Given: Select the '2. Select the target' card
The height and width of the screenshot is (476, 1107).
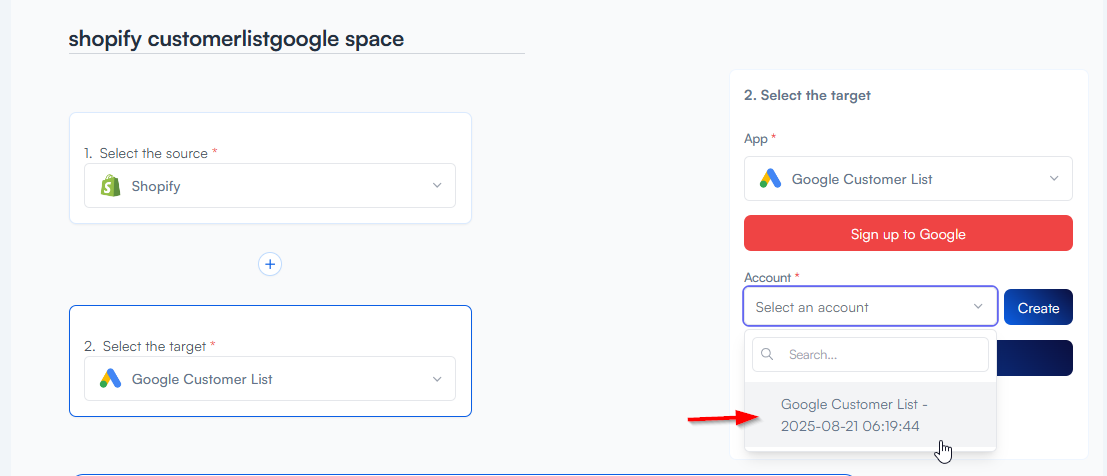Looking at the screenshot, I should (x=270, y=328).
